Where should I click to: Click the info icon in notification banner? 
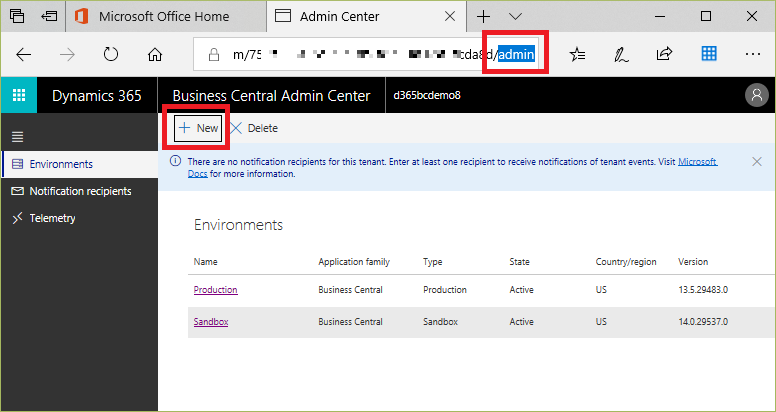point(175,161)
